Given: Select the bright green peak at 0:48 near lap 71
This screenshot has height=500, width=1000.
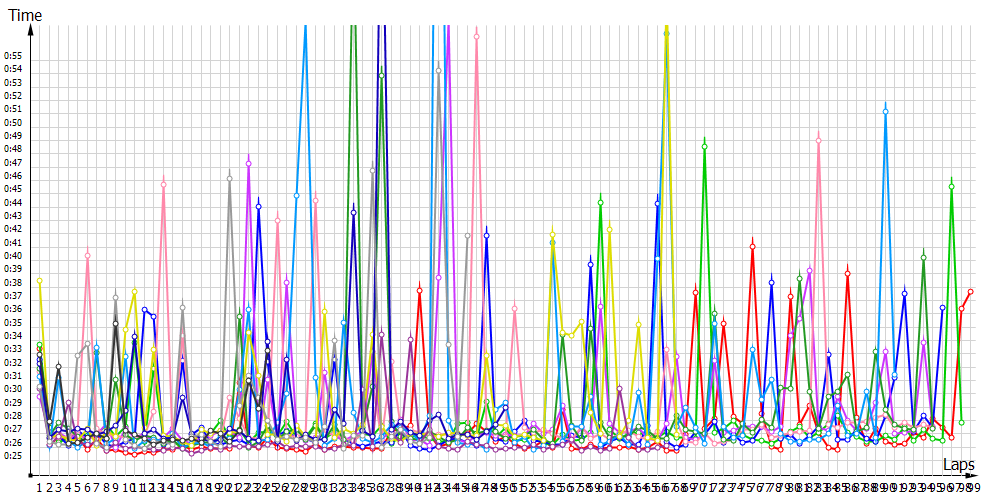Looking at the screenshot, I should [x=705, y=146].
